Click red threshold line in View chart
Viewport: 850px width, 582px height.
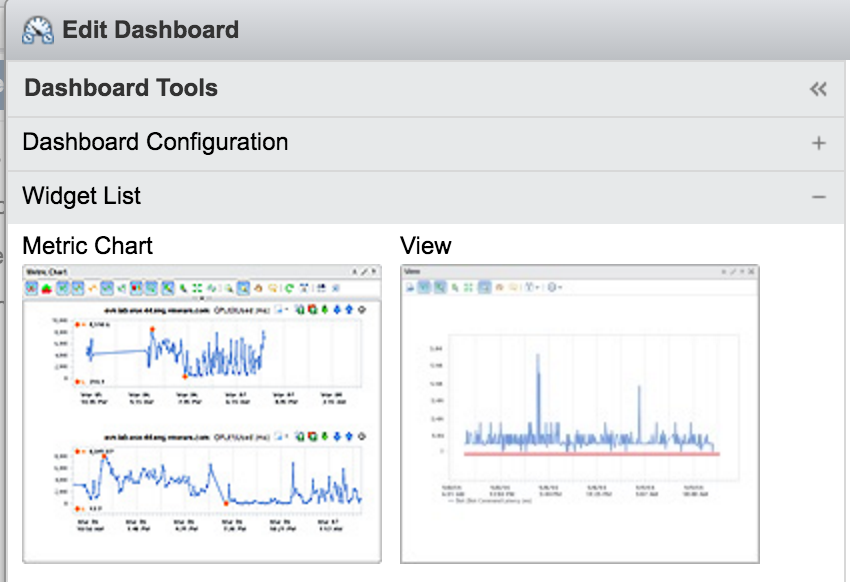click(590, 454)
